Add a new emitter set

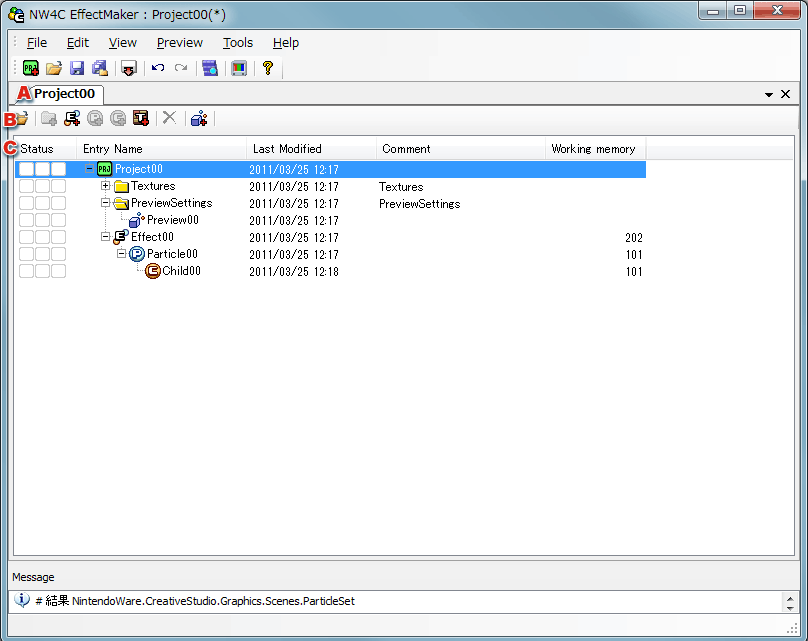coord(198,118)
